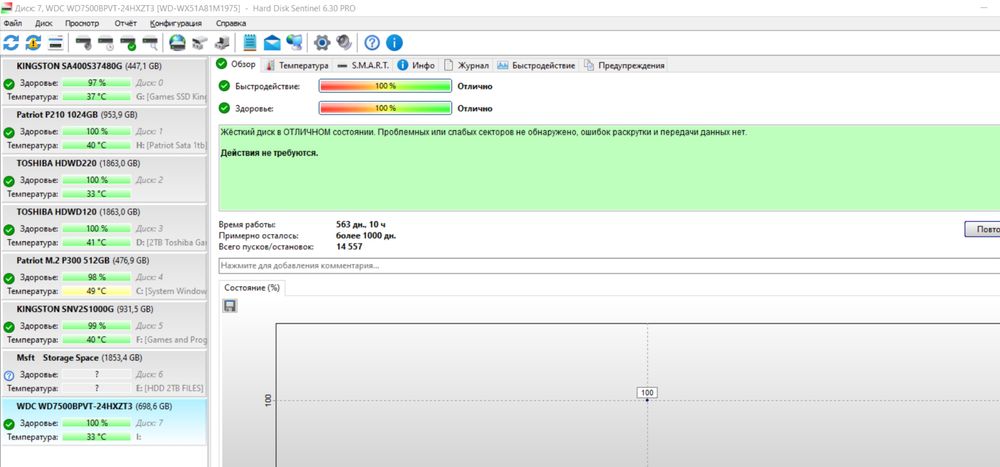Select the KINGSTON SA400S37480G disk
This screenshot has height=467, width=1000.
(x=105, y=81)
